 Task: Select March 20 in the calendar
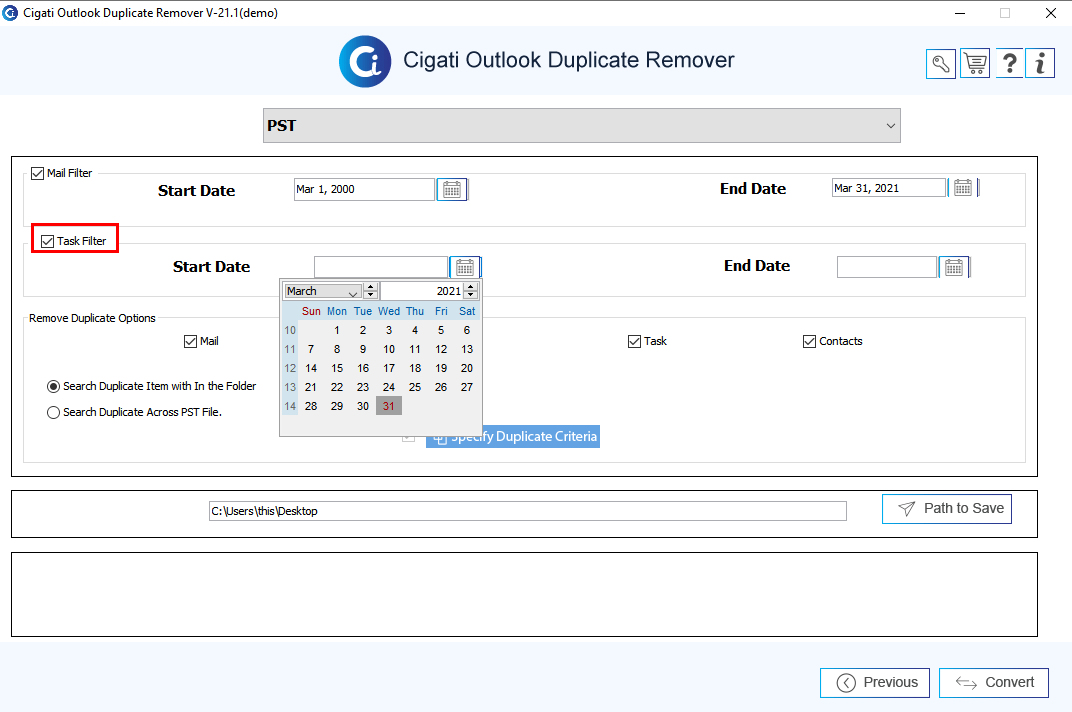(x=467, y=368)
